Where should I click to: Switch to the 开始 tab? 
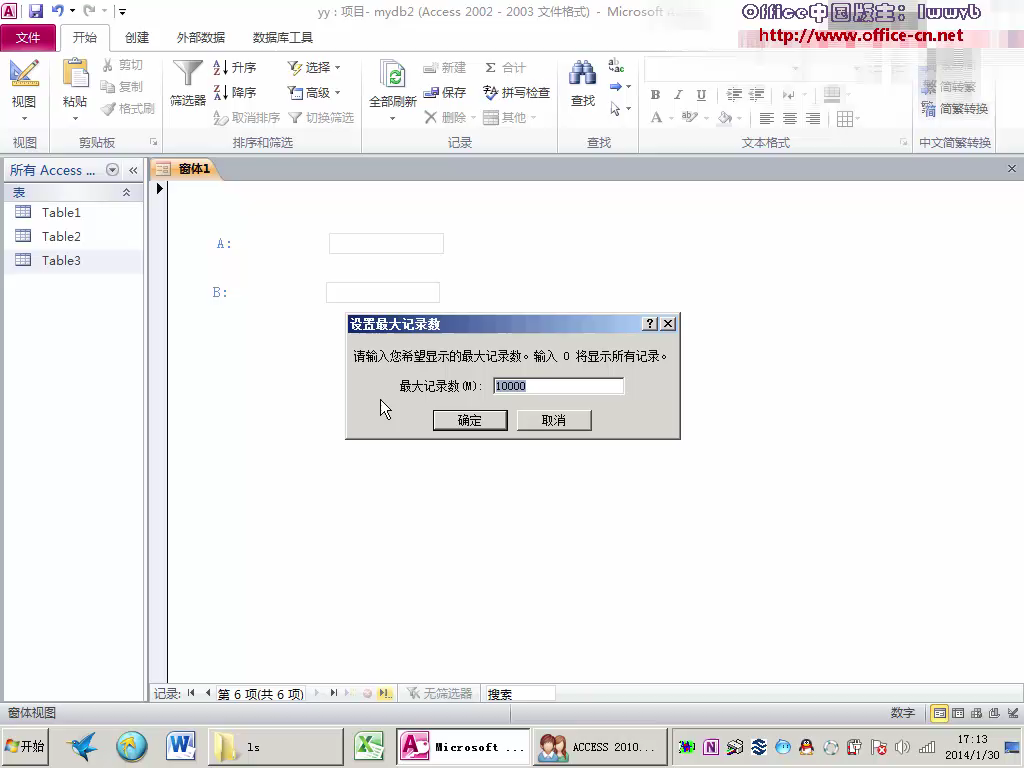pyautogui.click(x=85, y=37)
